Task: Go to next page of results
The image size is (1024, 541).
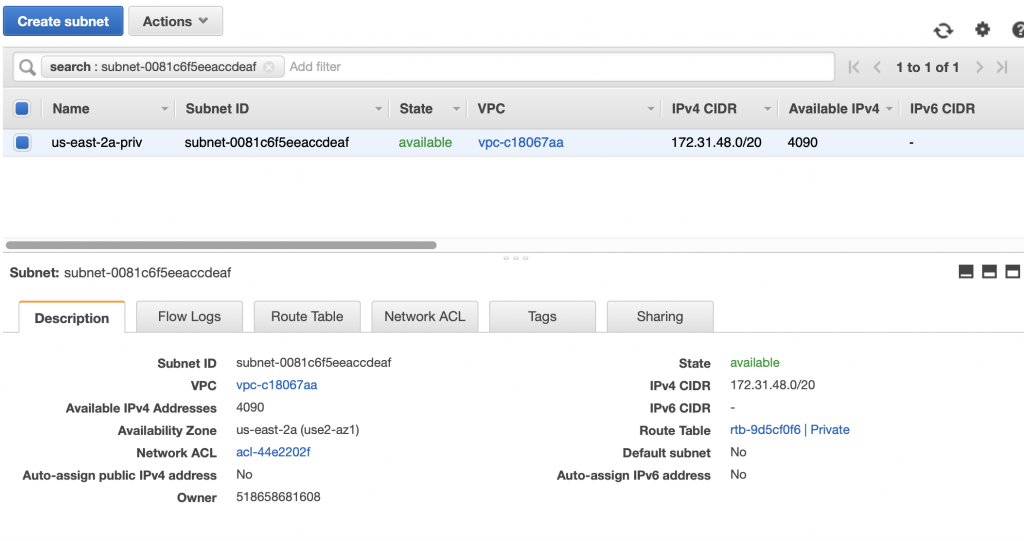Action: (x=979, y=67)
